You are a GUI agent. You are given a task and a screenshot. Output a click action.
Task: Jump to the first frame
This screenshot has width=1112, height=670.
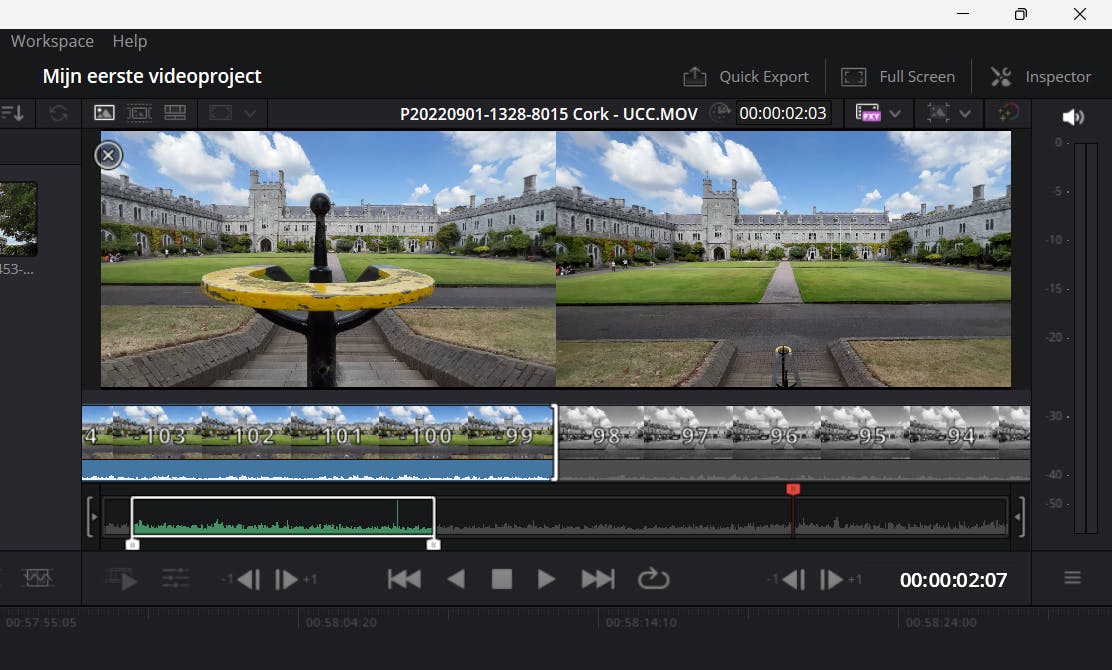[404, 579]
